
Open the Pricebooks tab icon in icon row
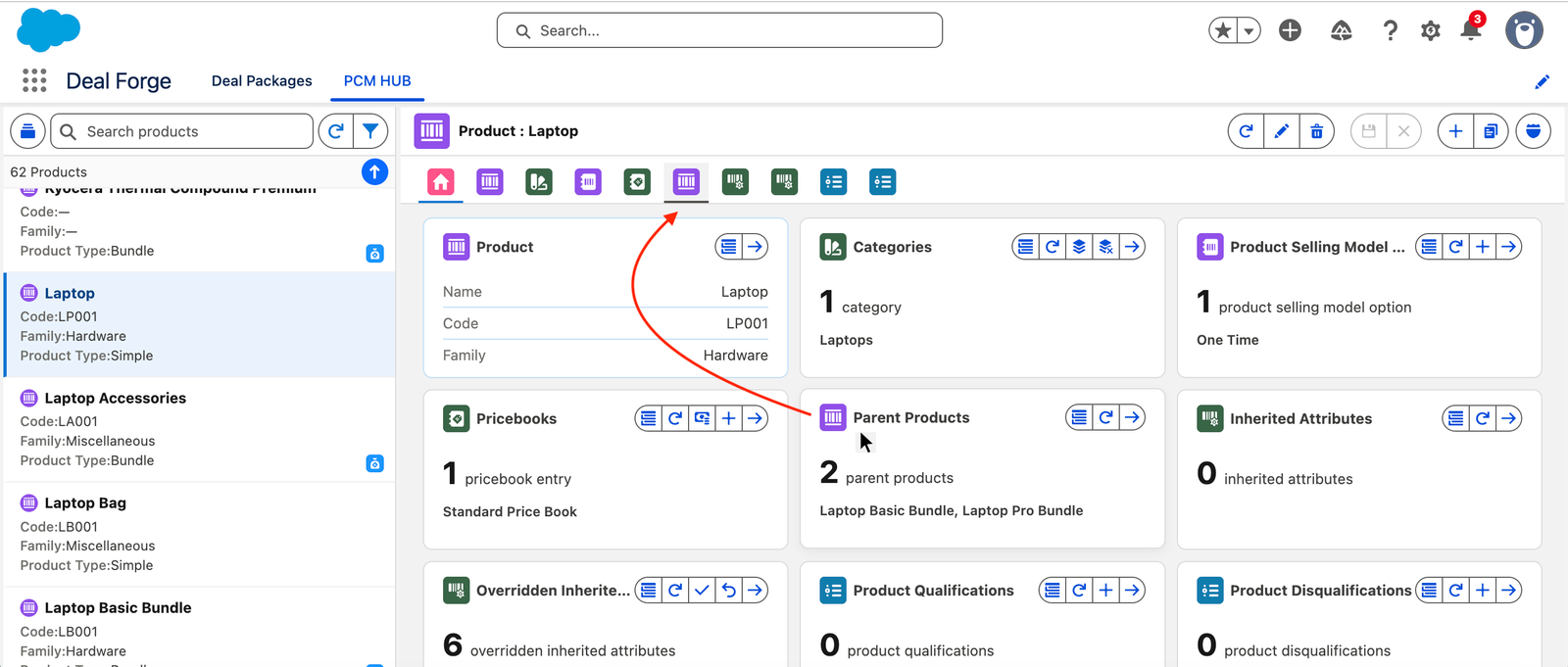click(x=637, y=181)
